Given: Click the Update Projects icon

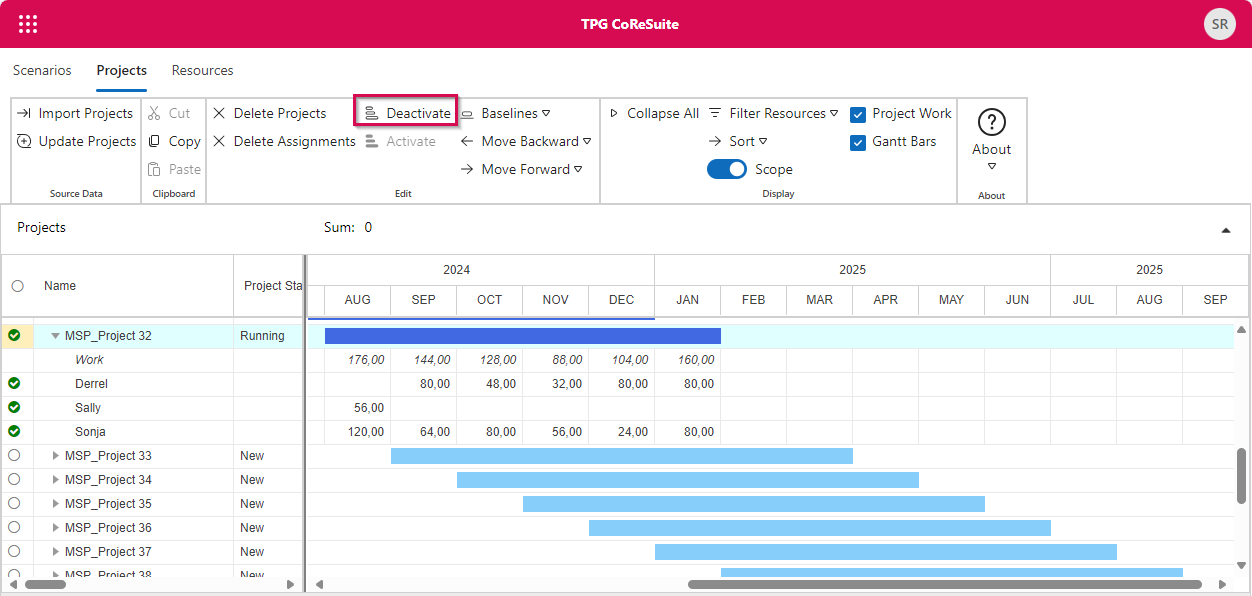Looking at the screenshot, I should (x=24, y=142).
